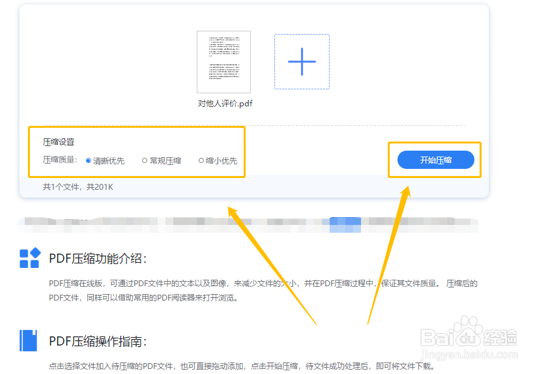This screenshot has height=374, width=549.
Task: Open the 对他人评价.pdf thumbnail
Action: pyautogui.click(x=224, y=62)
